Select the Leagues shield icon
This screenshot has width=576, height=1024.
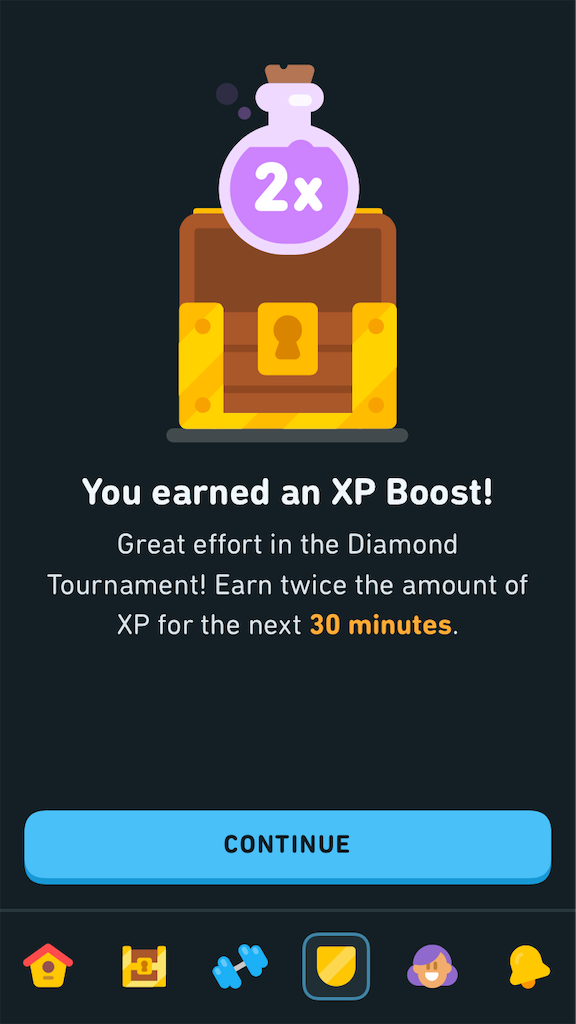point(336,966)
